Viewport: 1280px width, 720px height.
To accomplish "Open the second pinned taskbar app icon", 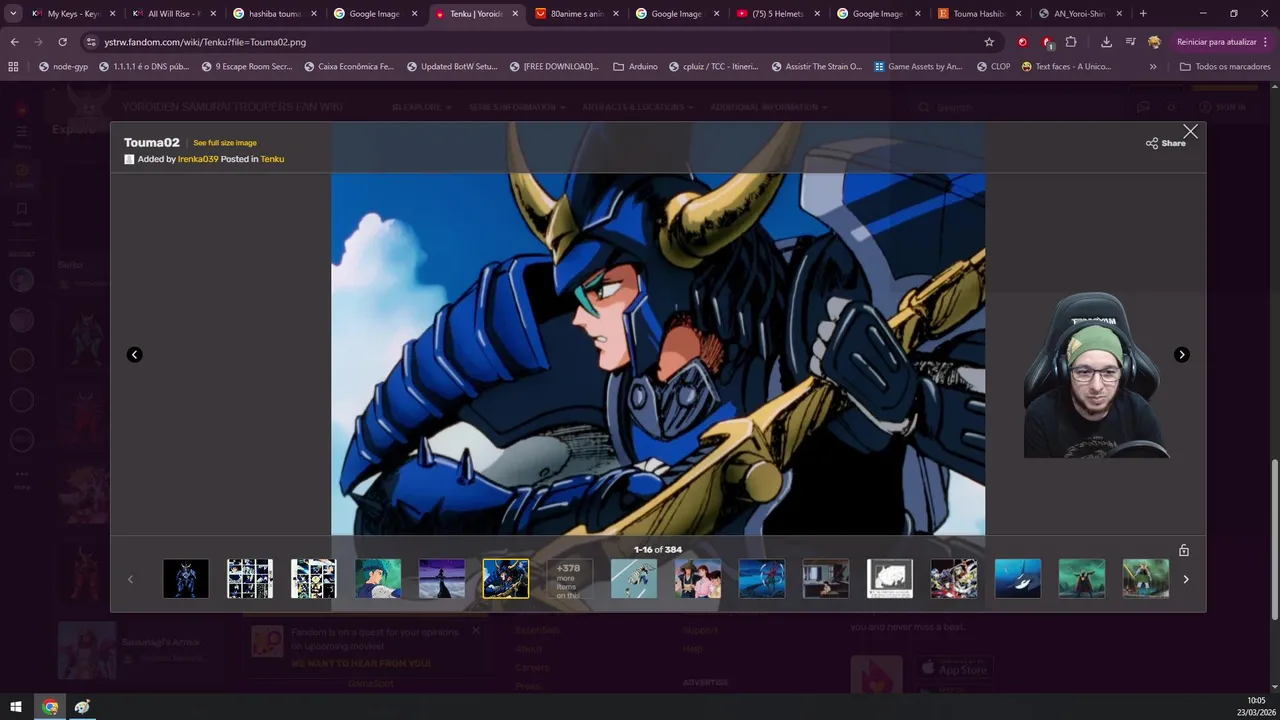I will (82, 707).
